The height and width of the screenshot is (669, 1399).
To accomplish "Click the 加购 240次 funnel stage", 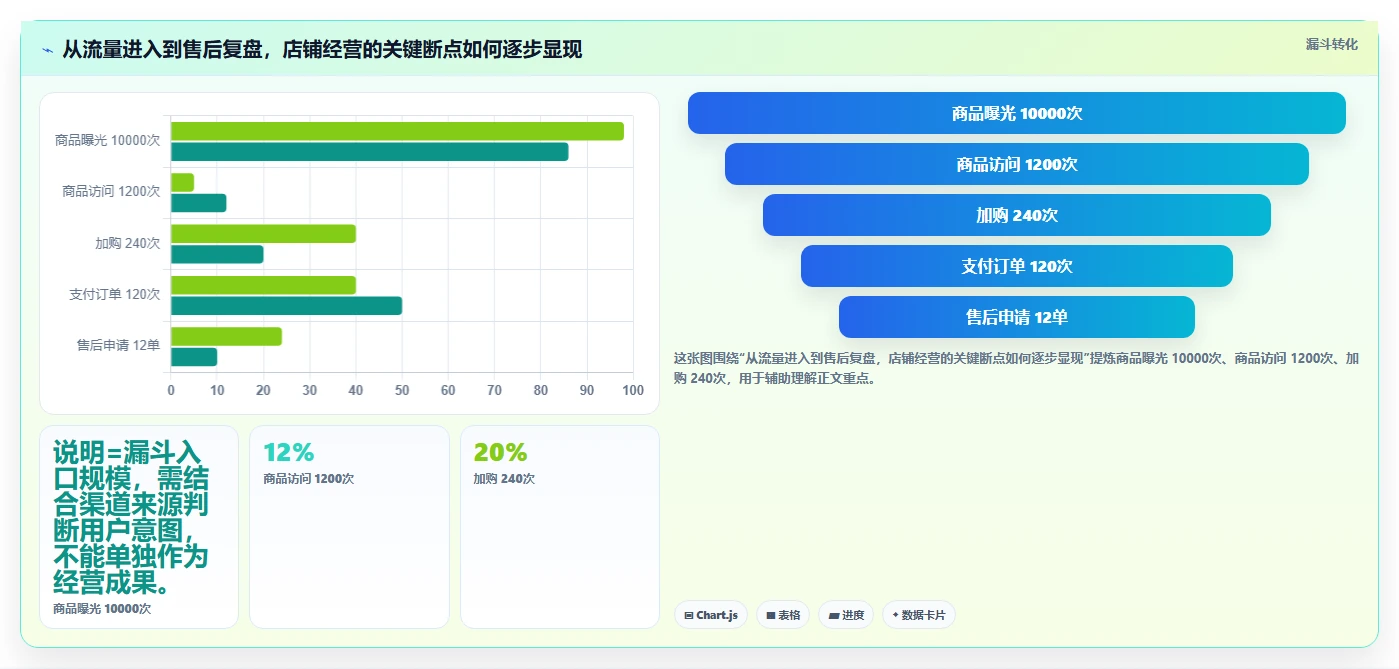I will coord(1016,215).
